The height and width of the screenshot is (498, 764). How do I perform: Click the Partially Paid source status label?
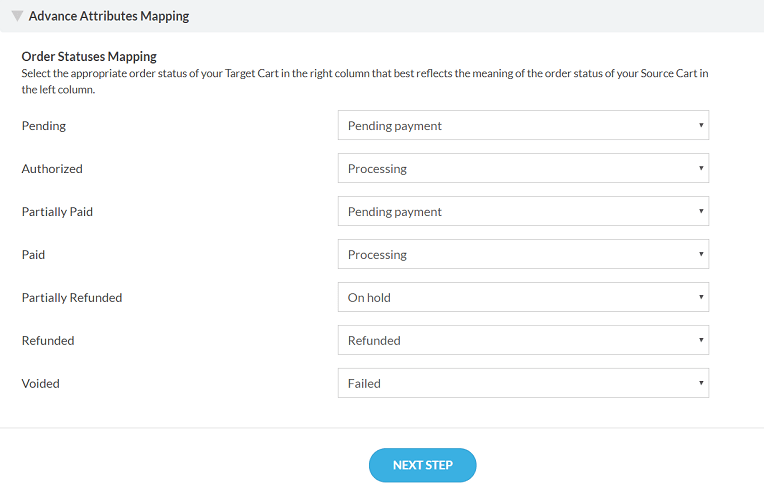point(57,212)
